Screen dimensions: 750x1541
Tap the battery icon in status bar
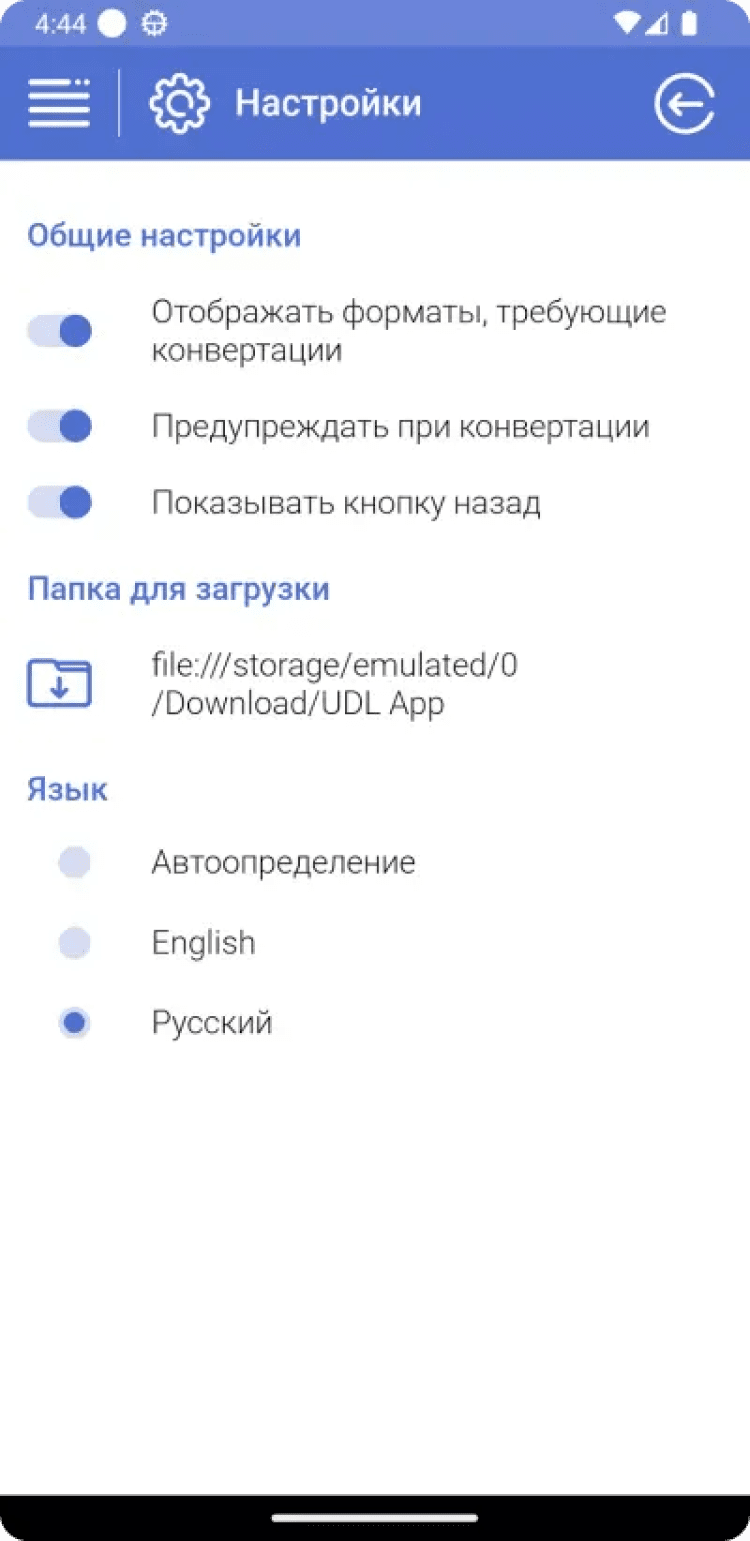[688, 24]
